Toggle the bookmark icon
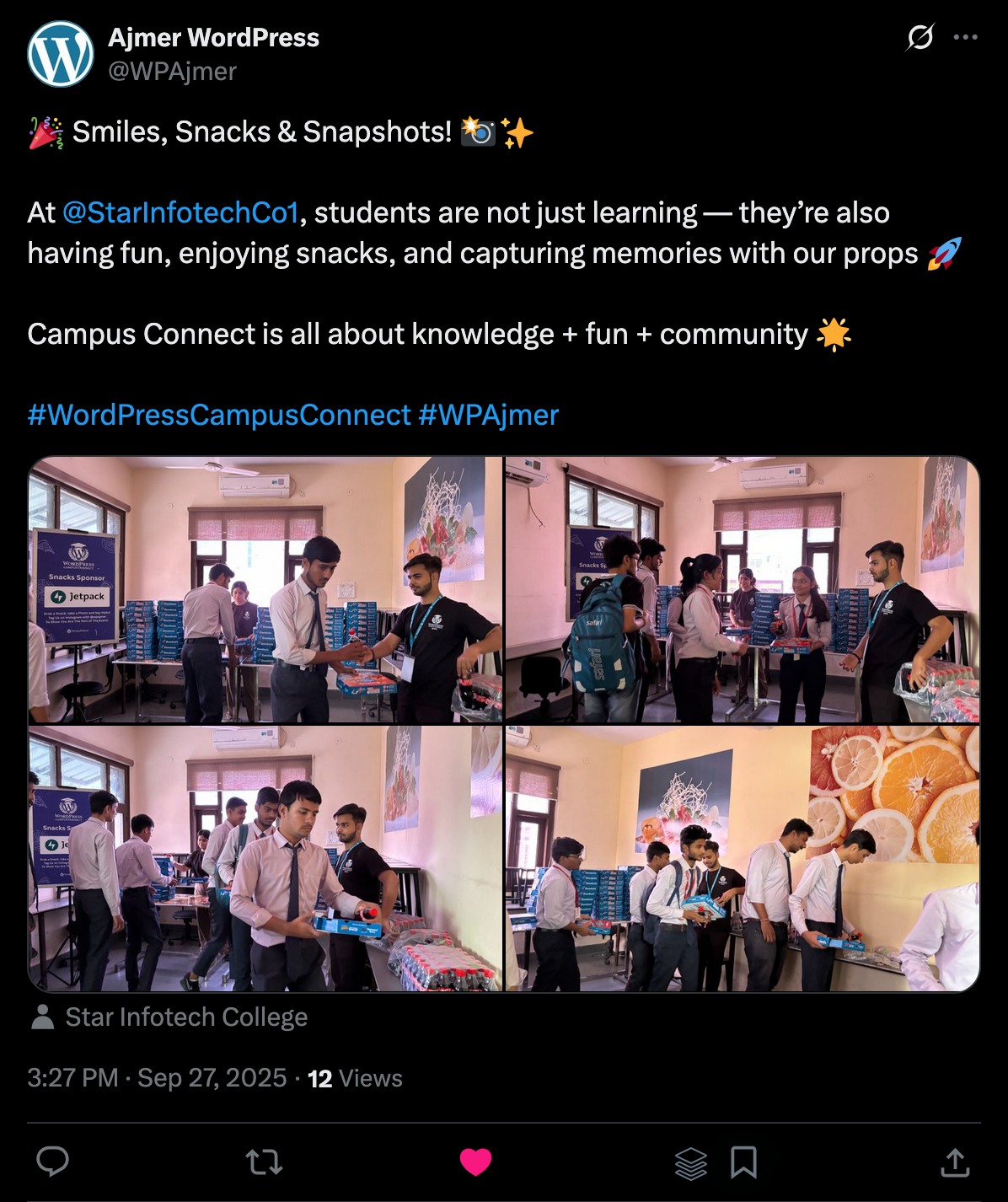This screenshot has width=1008, height=1202. pos(743,1162)
